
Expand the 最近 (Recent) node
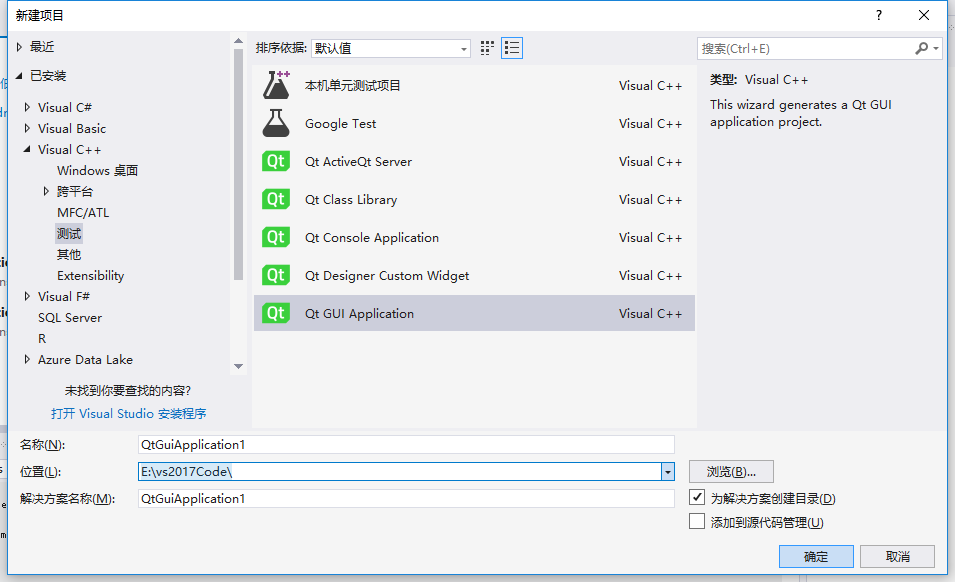(19, 47)
